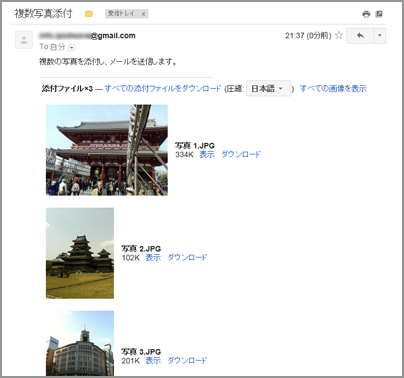Click ダウンロード link for 写真 2.JPG
The height and width of the screenshot is (378, 404).
187,257
